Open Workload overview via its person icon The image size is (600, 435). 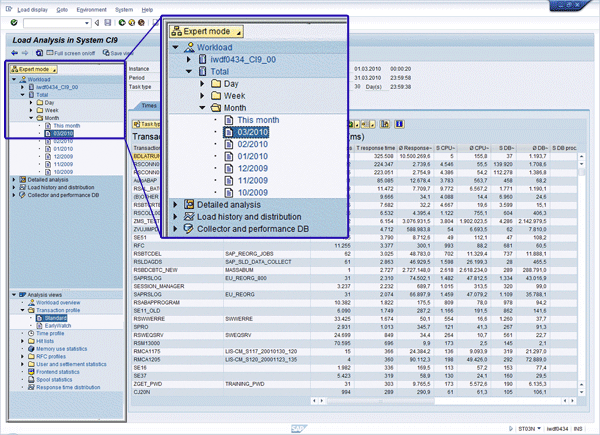tap(32, 302)
